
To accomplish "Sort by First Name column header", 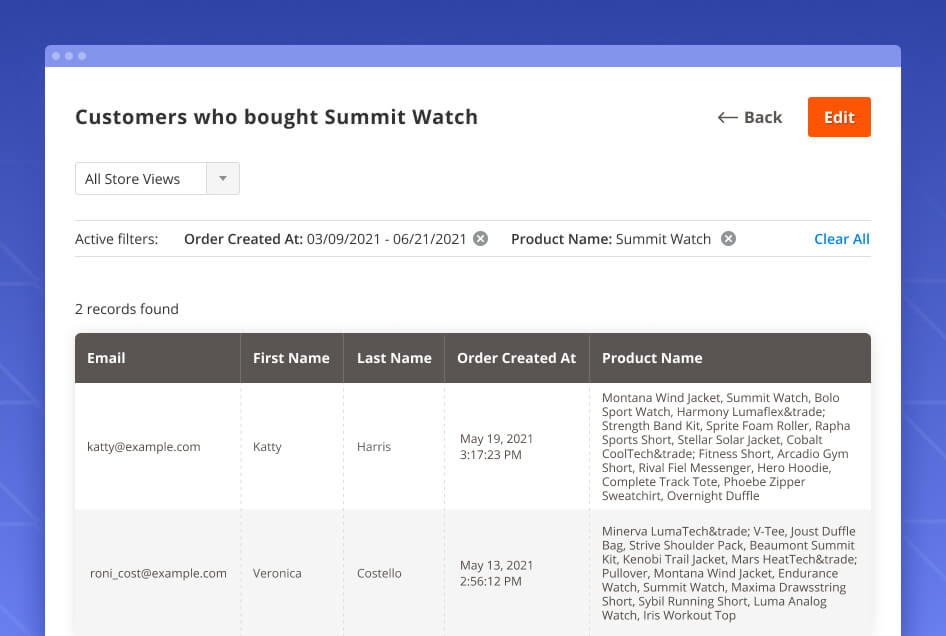I will 291,358.
